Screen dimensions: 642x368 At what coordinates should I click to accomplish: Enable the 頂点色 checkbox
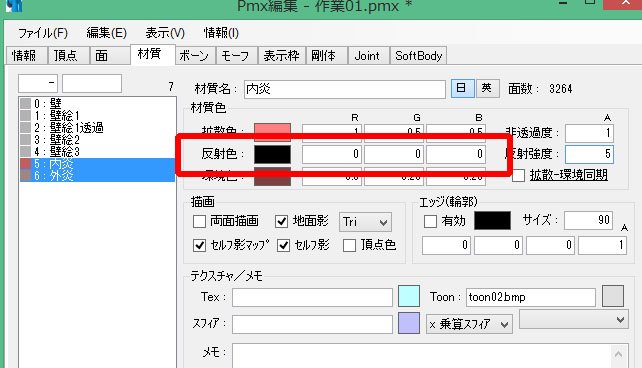[x=349, y=245]
